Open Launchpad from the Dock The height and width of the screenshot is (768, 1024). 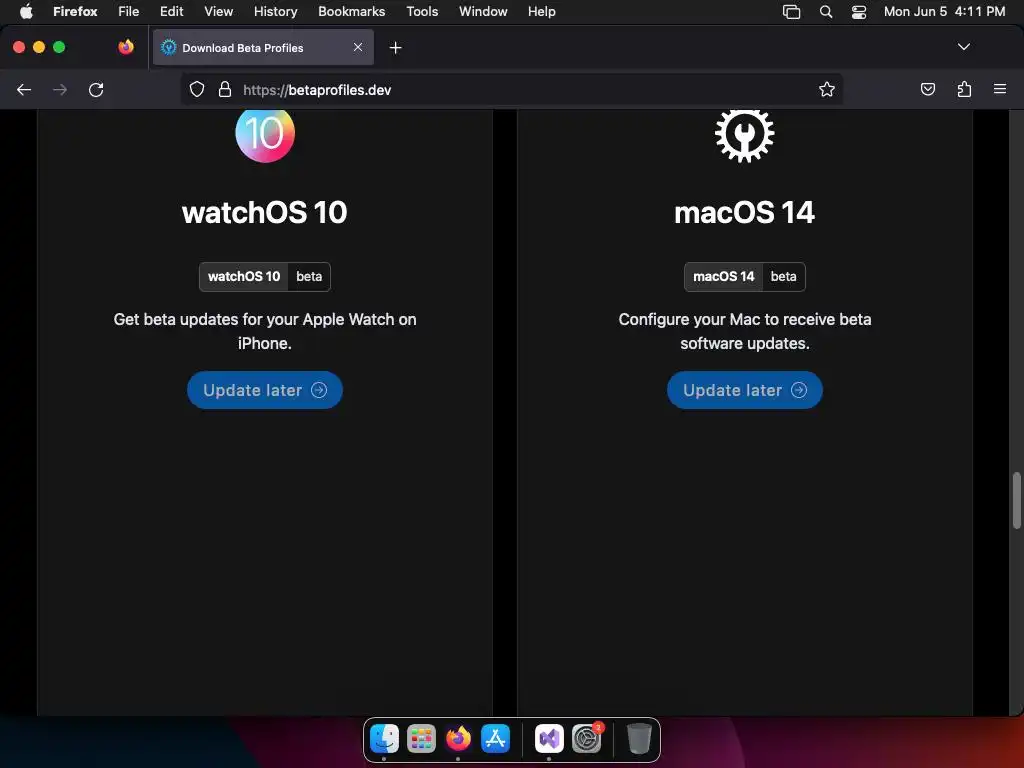pos(421,739)
